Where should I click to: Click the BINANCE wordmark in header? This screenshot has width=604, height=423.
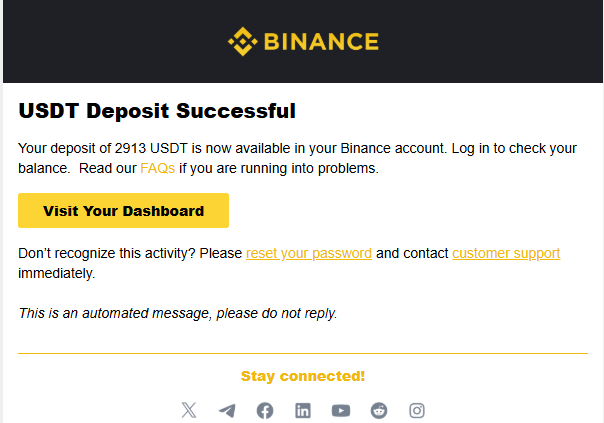tap(321, 42)
